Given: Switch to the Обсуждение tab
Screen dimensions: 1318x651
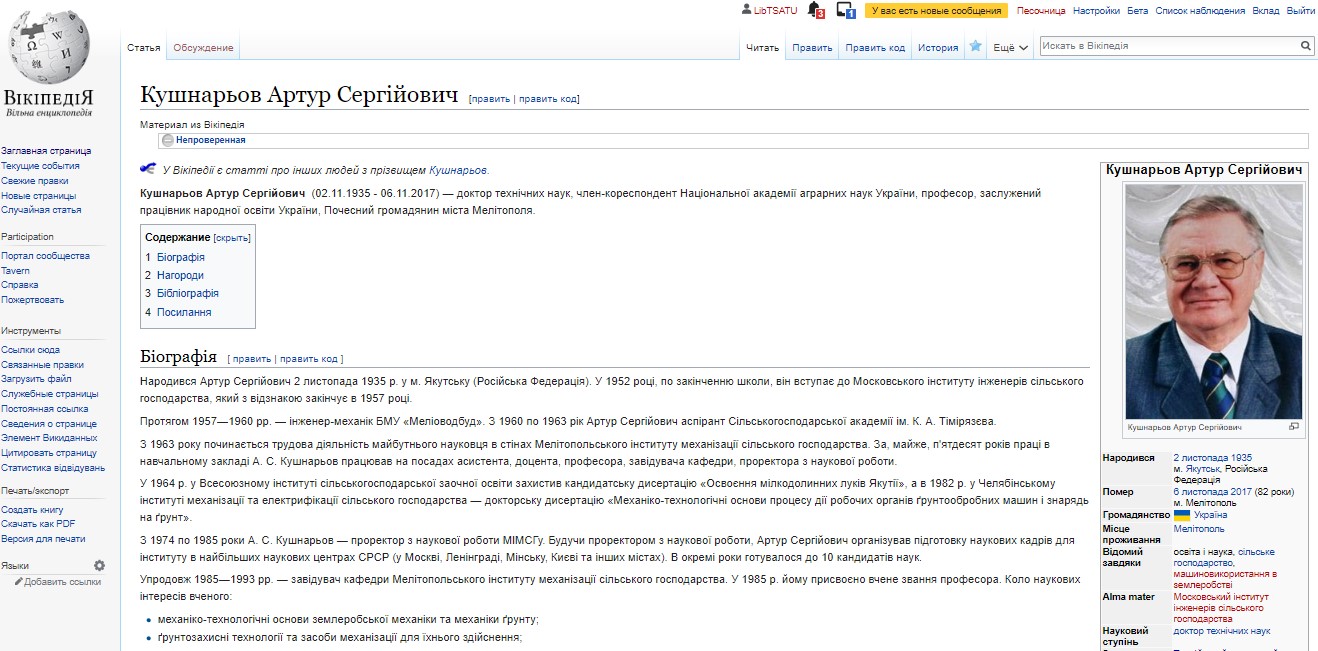Looking at the screenshot, I should [203, 48].
